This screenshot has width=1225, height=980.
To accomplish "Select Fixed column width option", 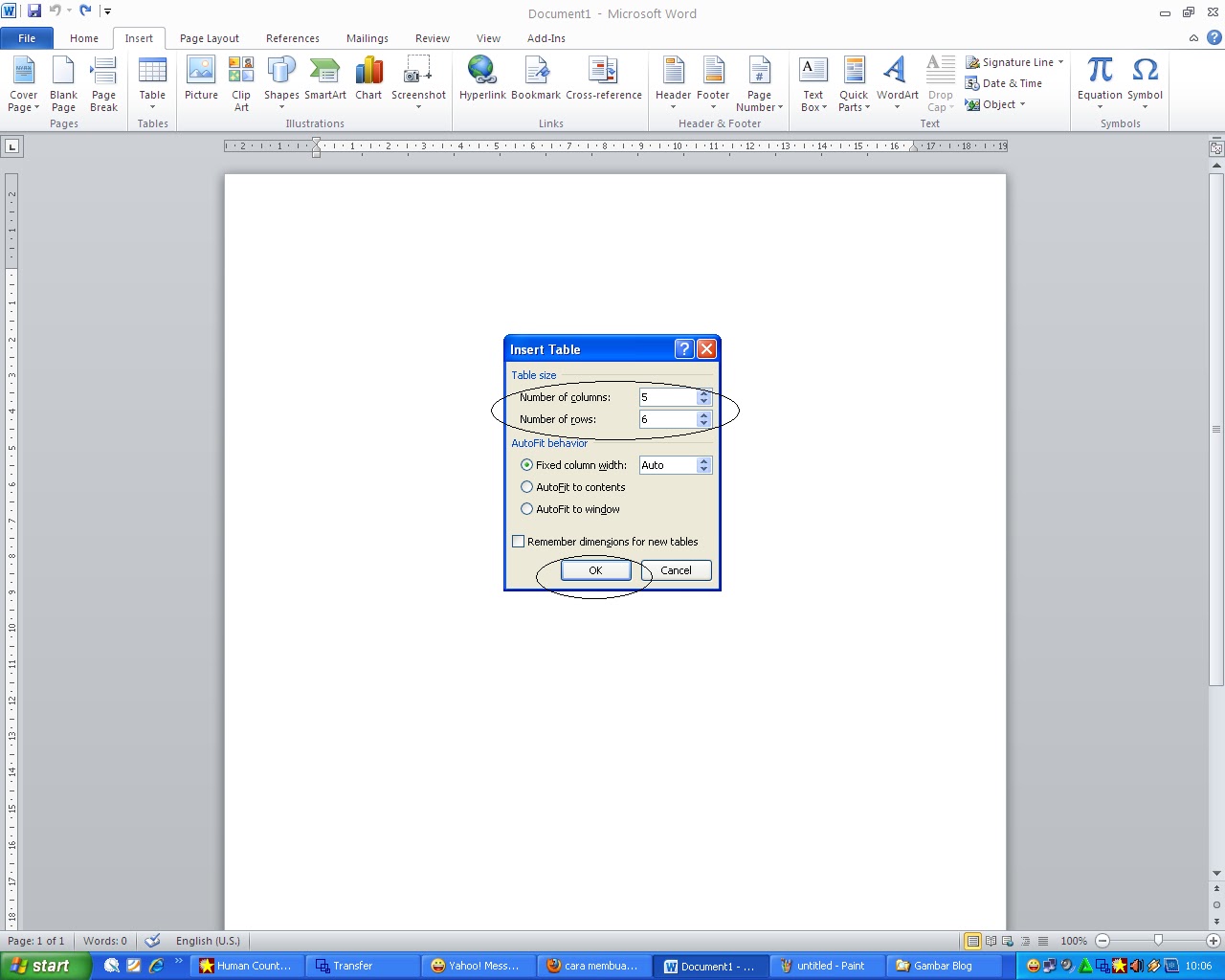I will click(x=573, y=465).
